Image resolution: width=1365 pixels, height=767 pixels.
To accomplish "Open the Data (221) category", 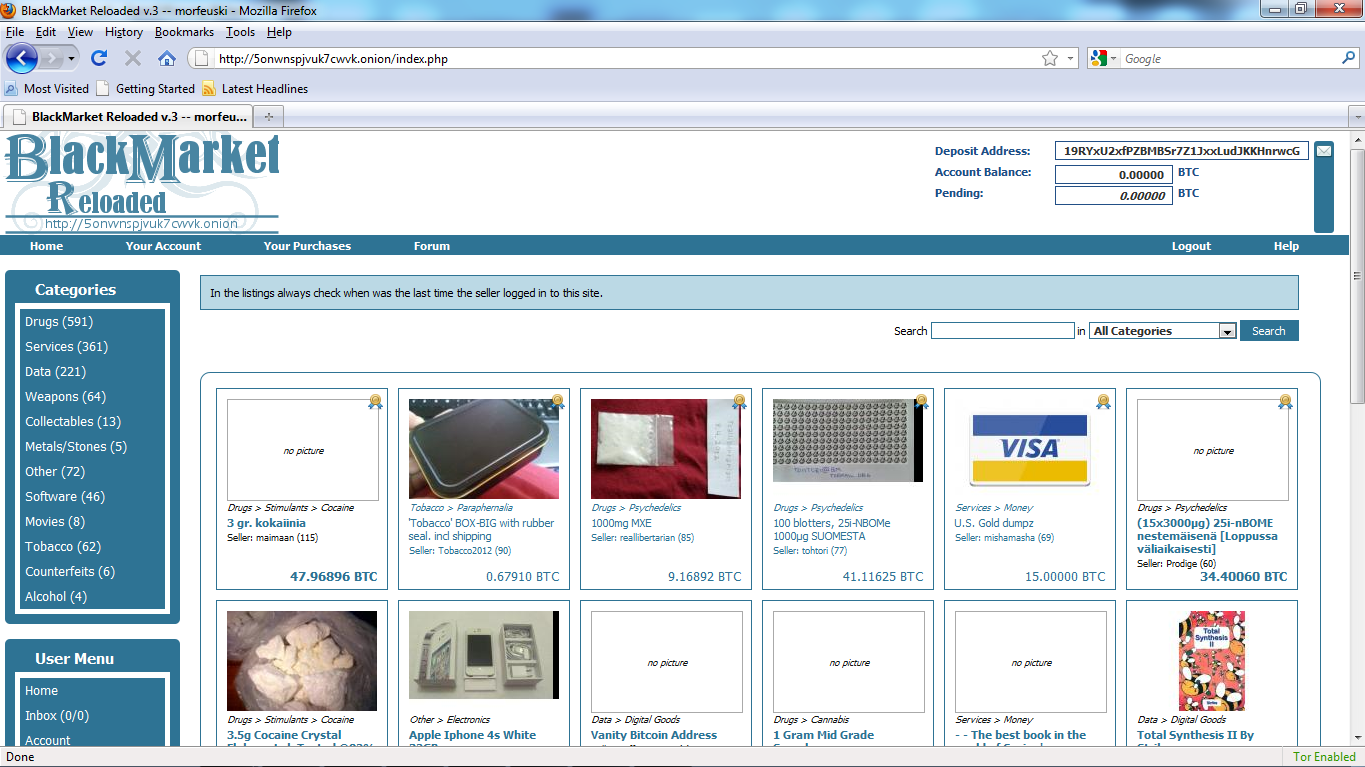I will tap(56, 372).
